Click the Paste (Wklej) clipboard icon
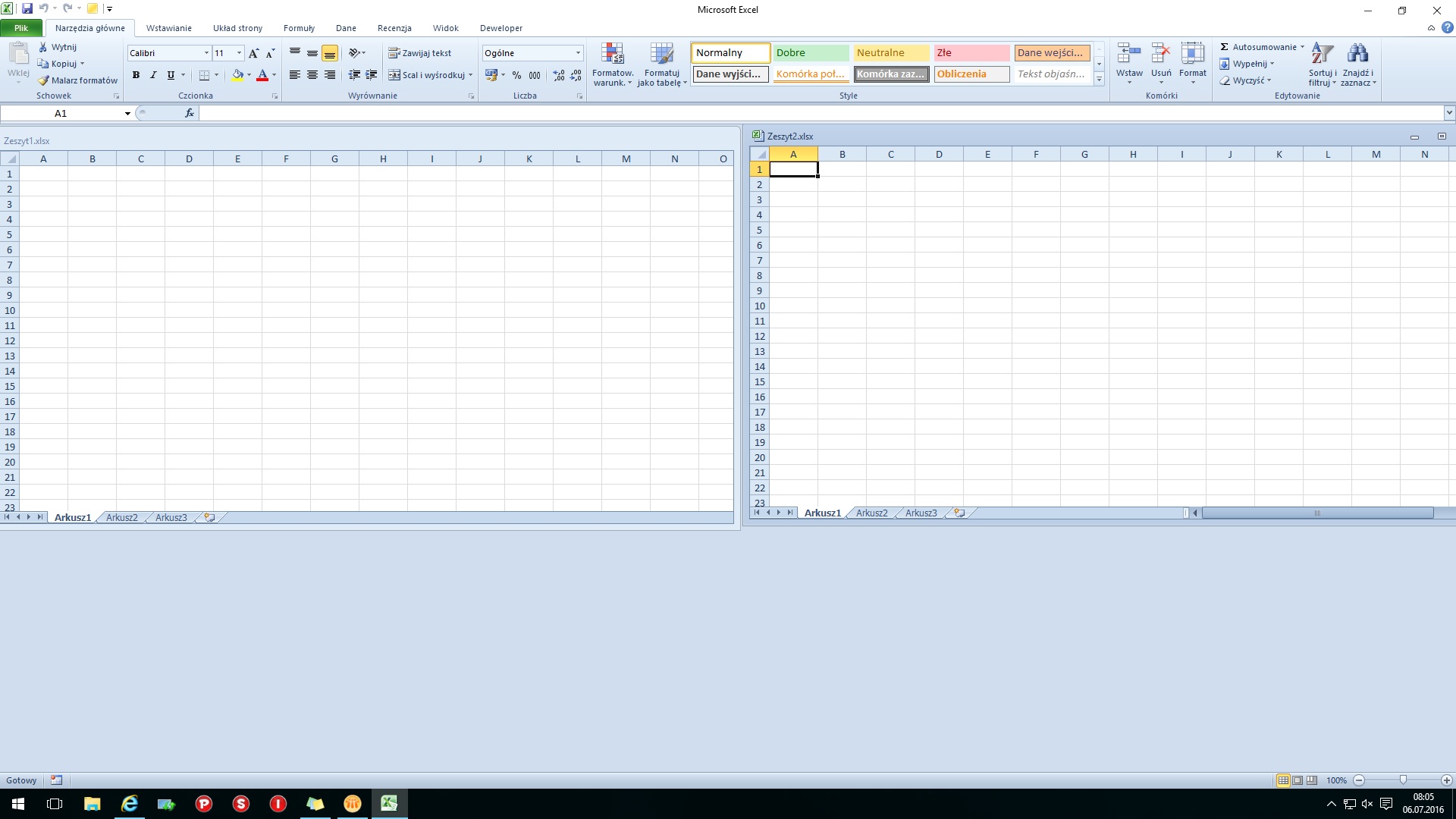Image resolution: width=1456 pixels, height=819 pixels. pyautogui.click(x=18, y=55)
